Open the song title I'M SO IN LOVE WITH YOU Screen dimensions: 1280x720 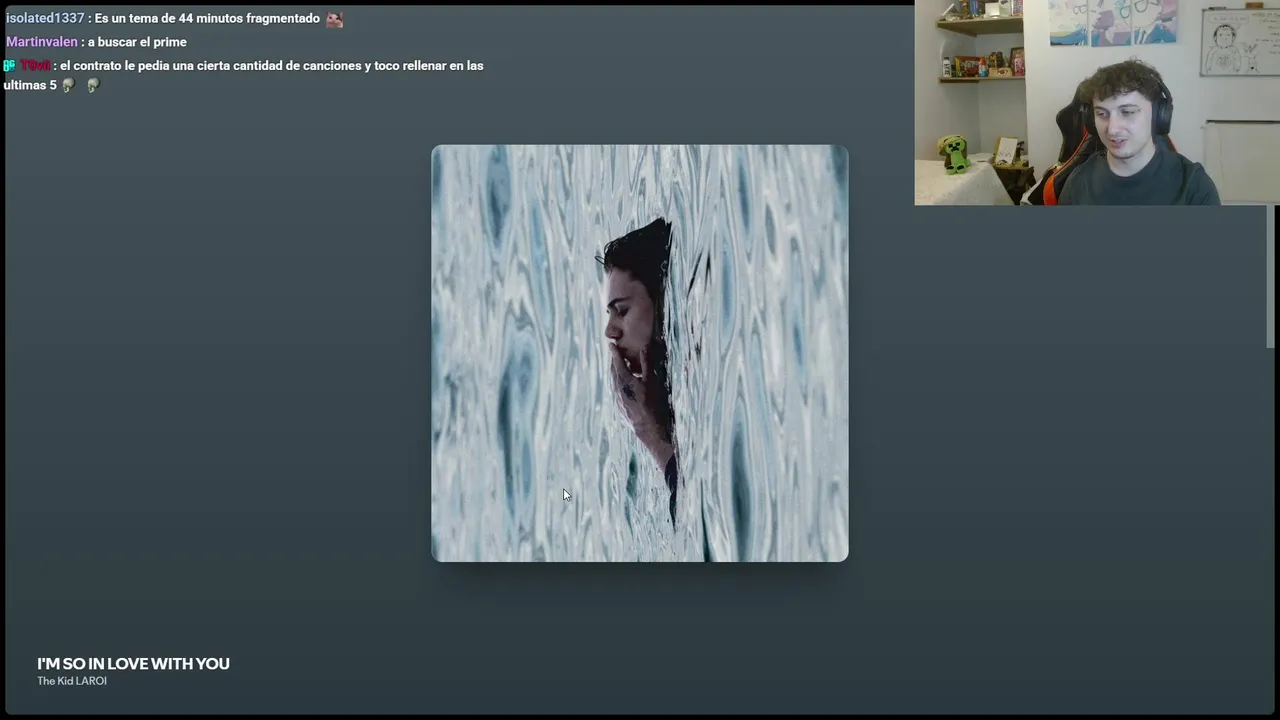[x=133, y=664]
